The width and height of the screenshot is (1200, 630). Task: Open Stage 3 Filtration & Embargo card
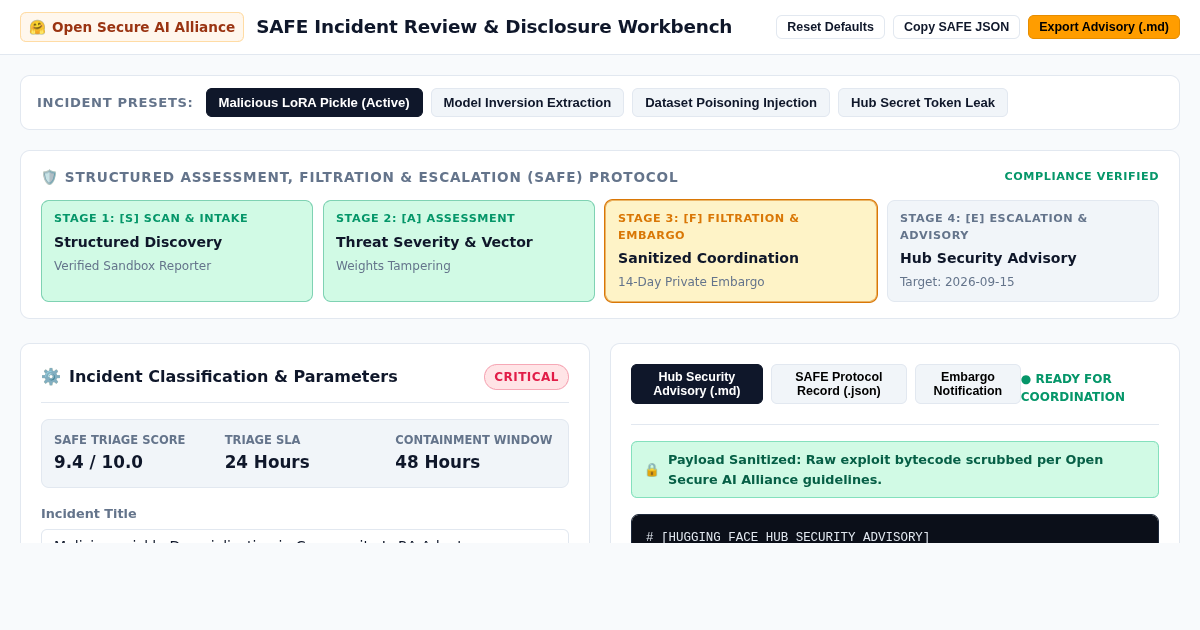[741, 251]
